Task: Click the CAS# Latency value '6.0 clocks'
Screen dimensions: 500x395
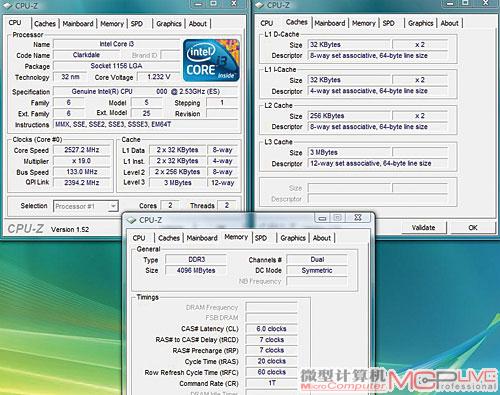Action: (x=272, y=329)
